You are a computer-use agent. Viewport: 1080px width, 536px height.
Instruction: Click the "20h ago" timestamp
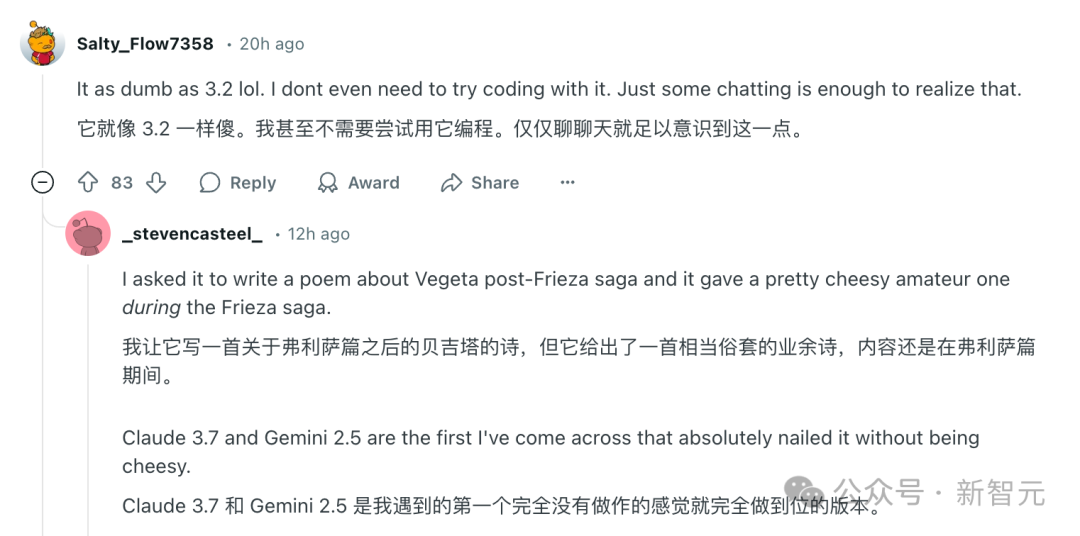[271, 44]
